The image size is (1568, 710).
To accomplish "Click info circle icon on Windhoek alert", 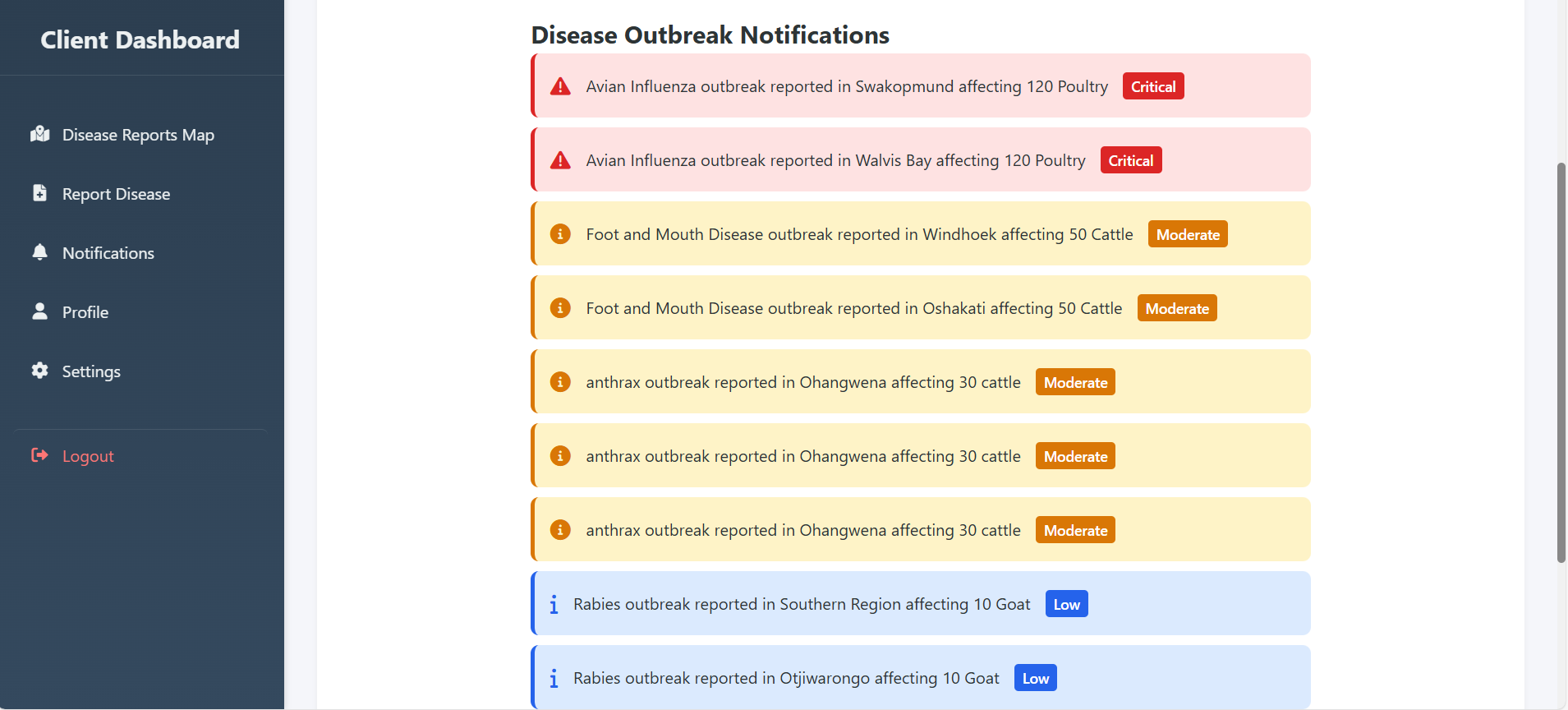I will coord(560,234).
